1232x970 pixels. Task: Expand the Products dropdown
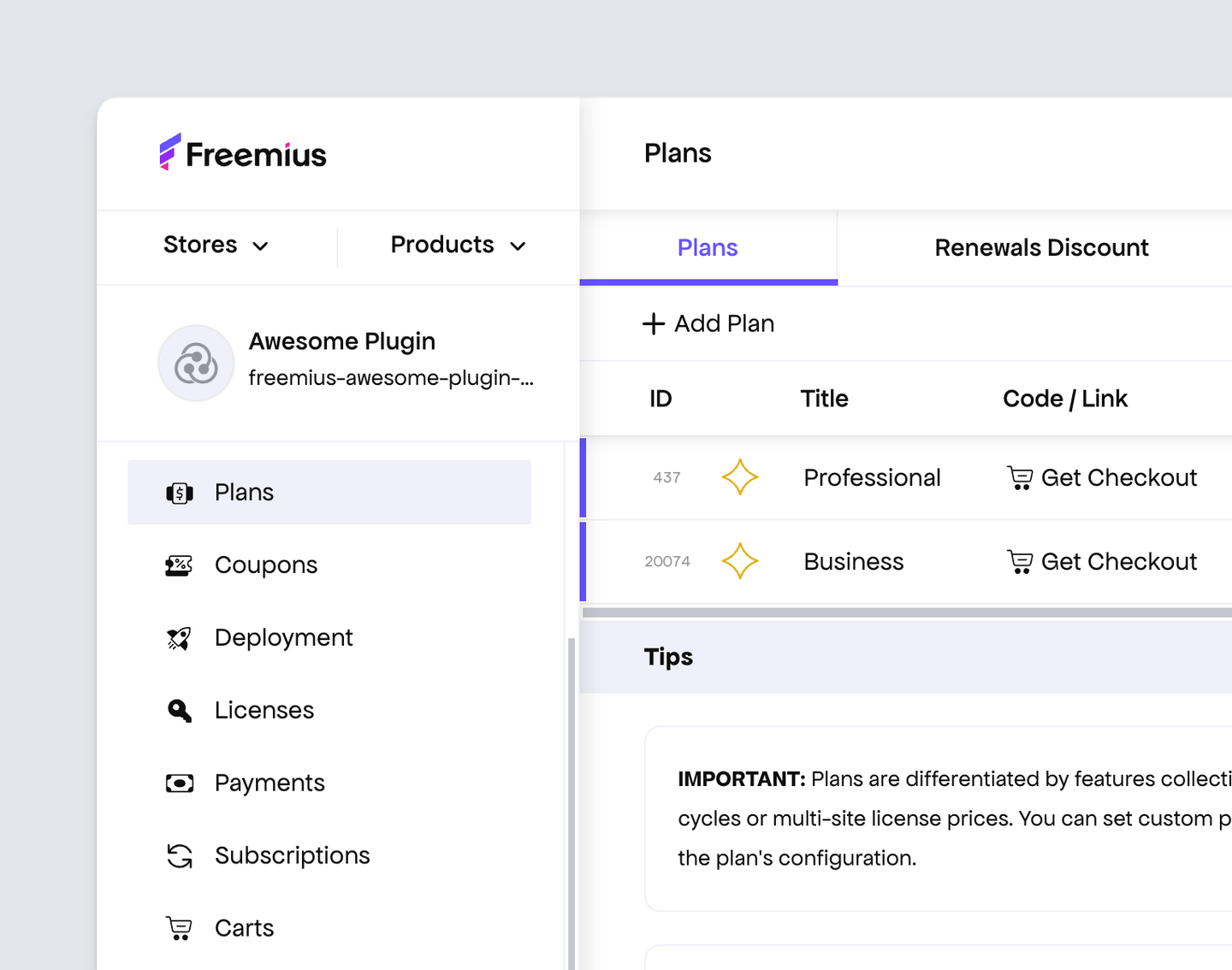457,245
